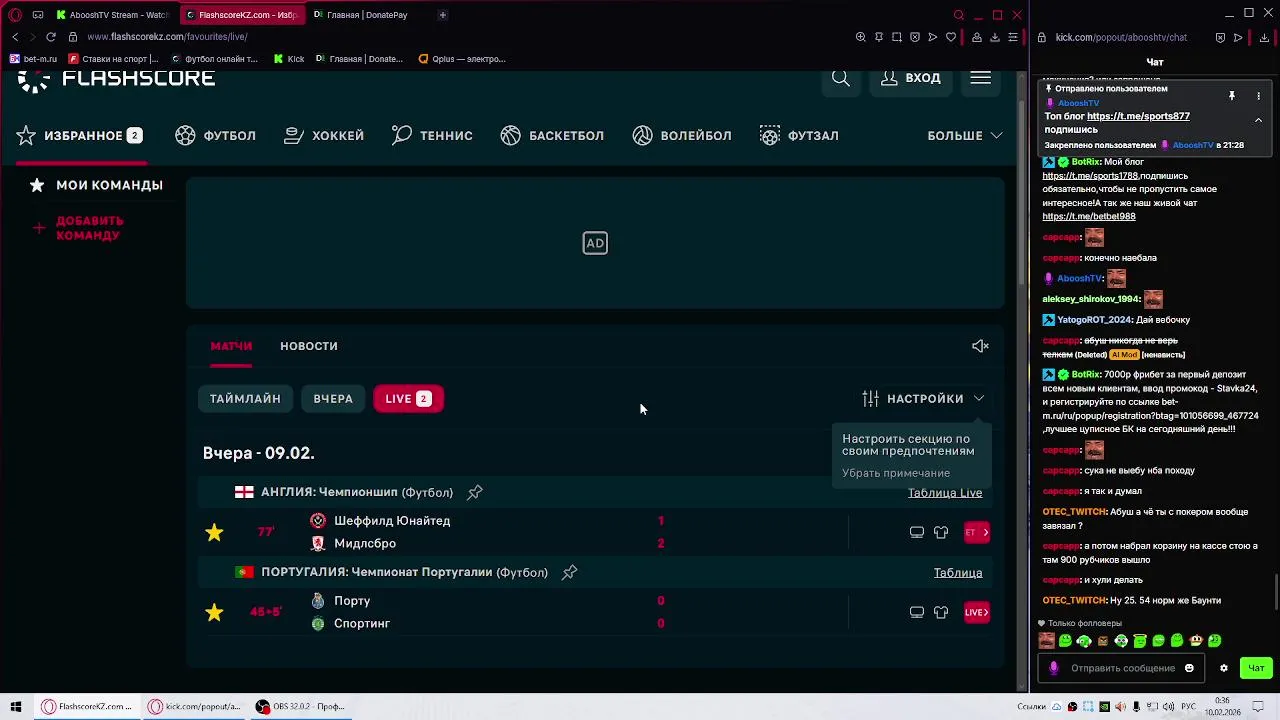Click the Flashscore logo

pos(116,79)
